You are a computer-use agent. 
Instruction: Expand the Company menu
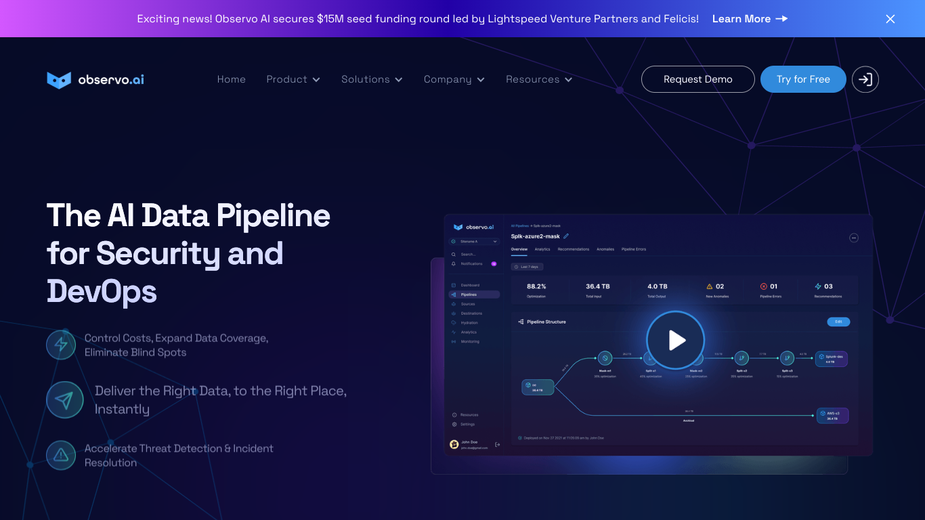click(x=454, y=79)
